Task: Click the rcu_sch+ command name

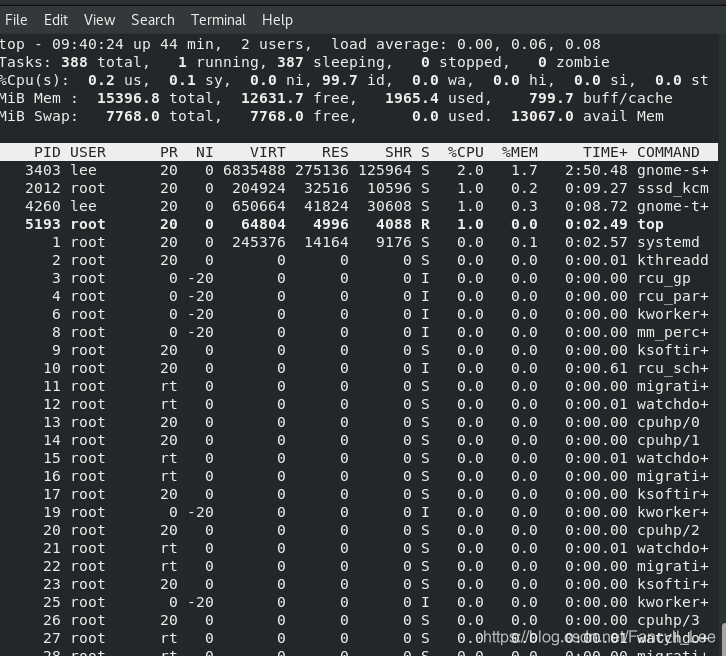Action: pyautogui.click(x=673, y=369)
